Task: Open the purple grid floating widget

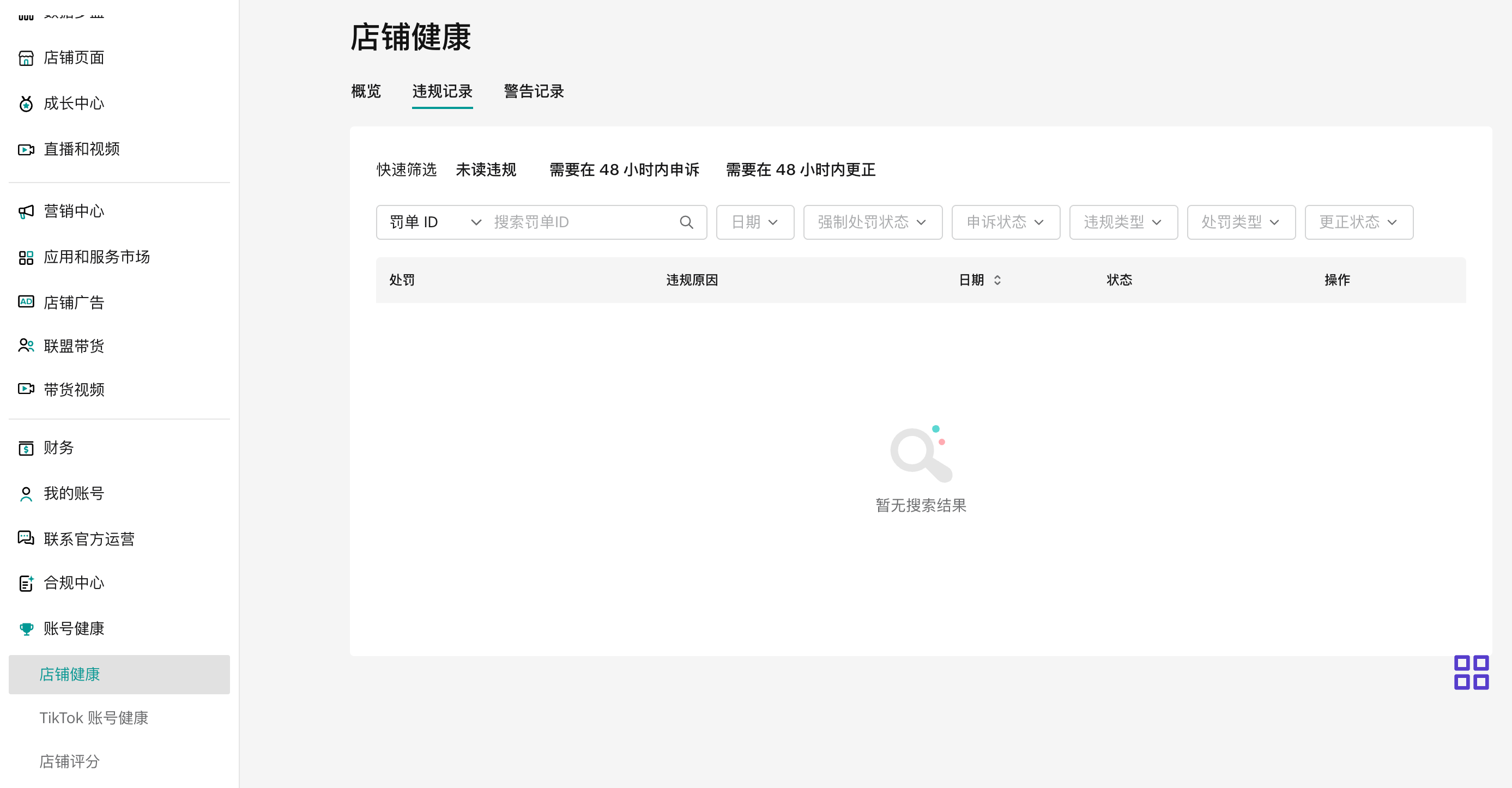Action: click(1471, 672)
